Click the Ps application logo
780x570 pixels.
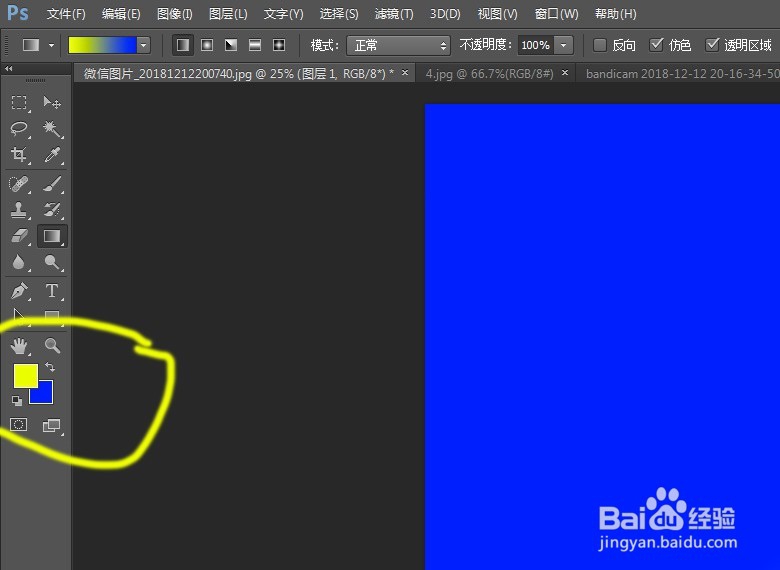point(18,13)
